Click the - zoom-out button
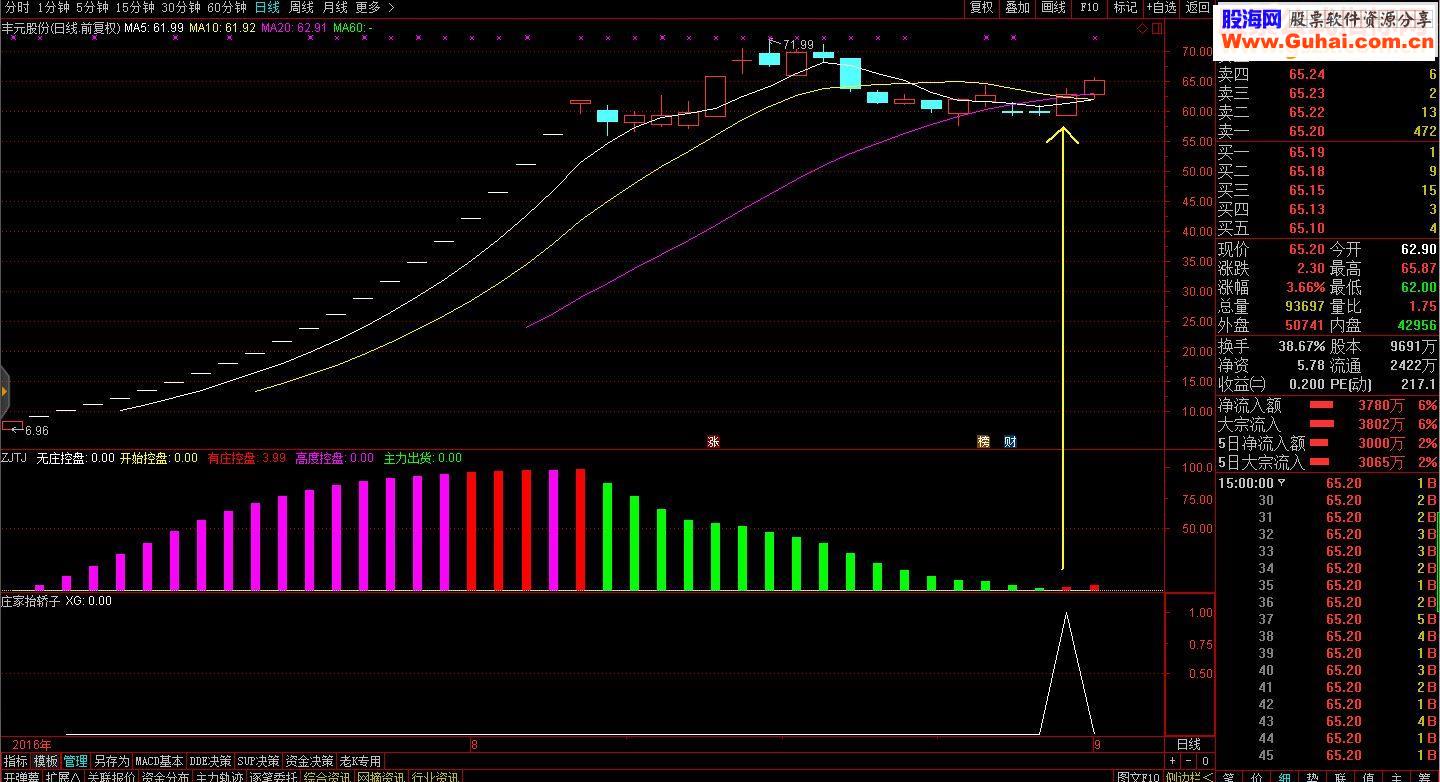Image resolution: width=1440 pixels, height=782 pixels. click(1190, 761)
